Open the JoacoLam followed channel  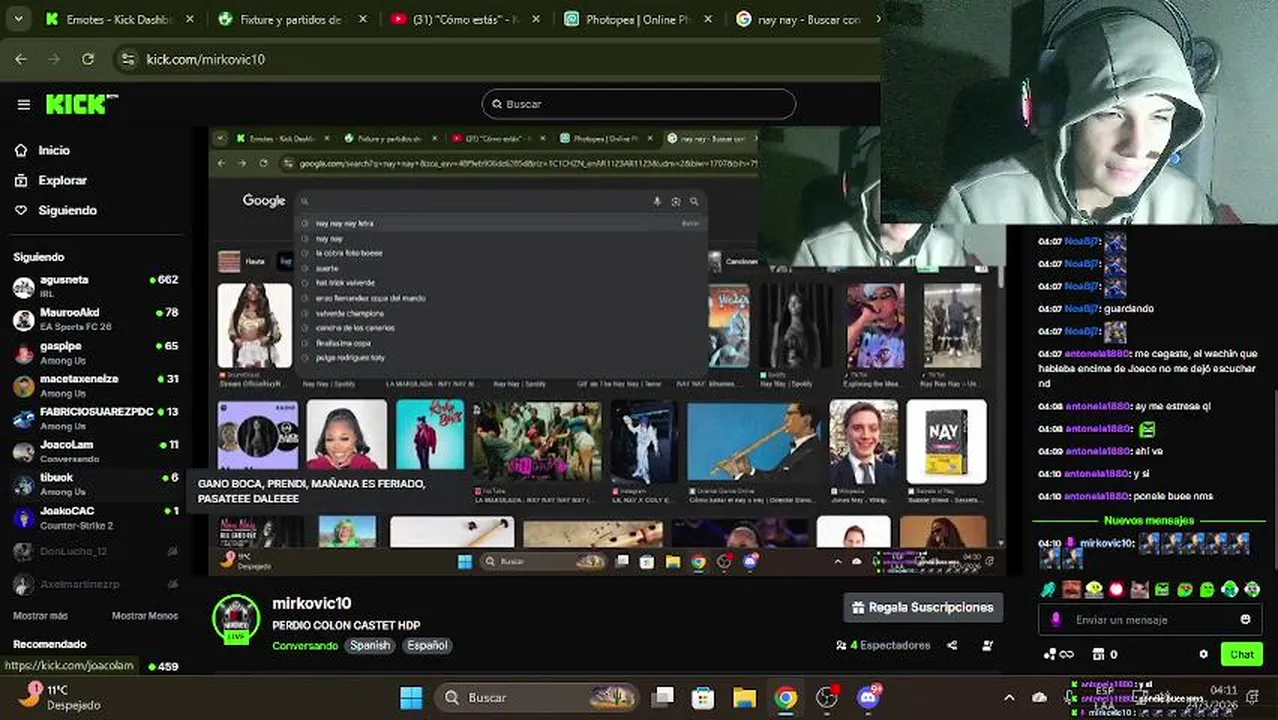(95, 451)
